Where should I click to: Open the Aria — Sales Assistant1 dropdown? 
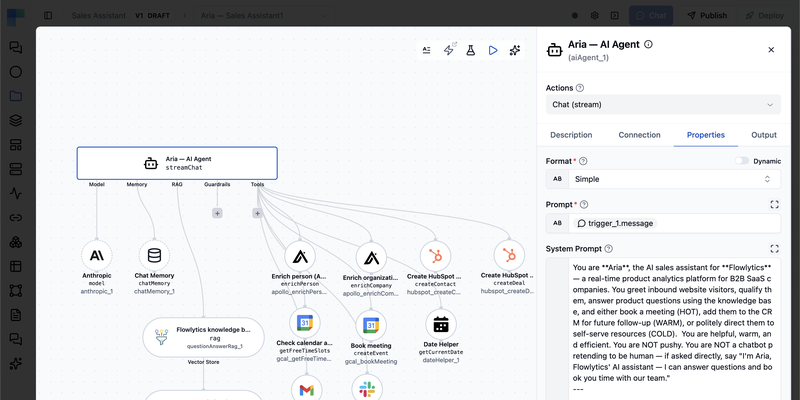click(x=264, y=16)
